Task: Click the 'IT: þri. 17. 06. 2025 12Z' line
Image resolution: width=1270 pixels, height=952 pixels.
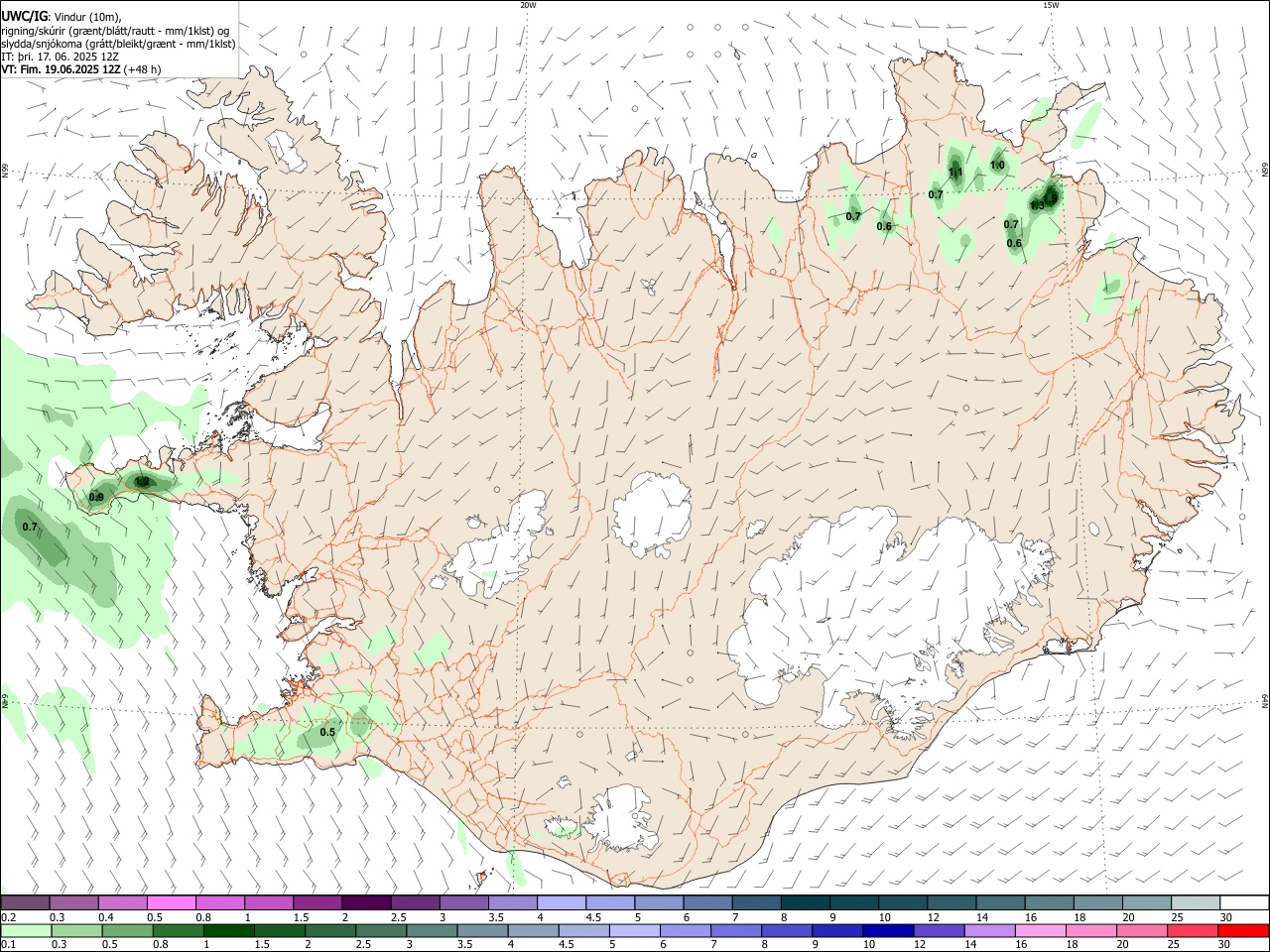Action: [60, 57]
